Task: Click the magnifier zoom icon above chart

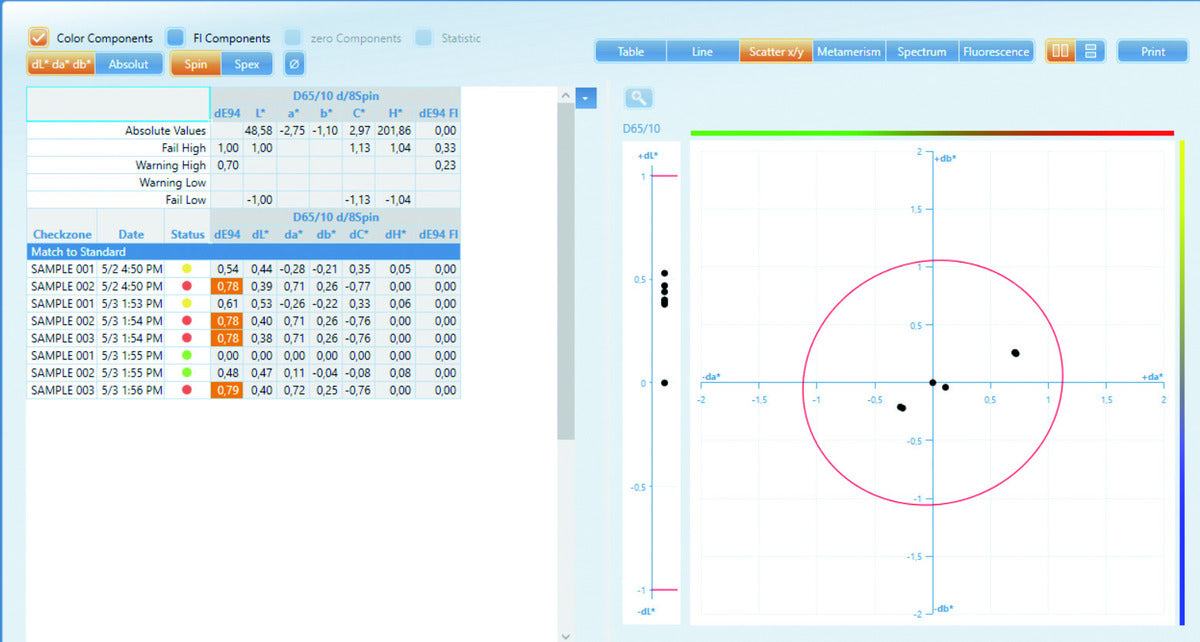Action: pos(638,98)
